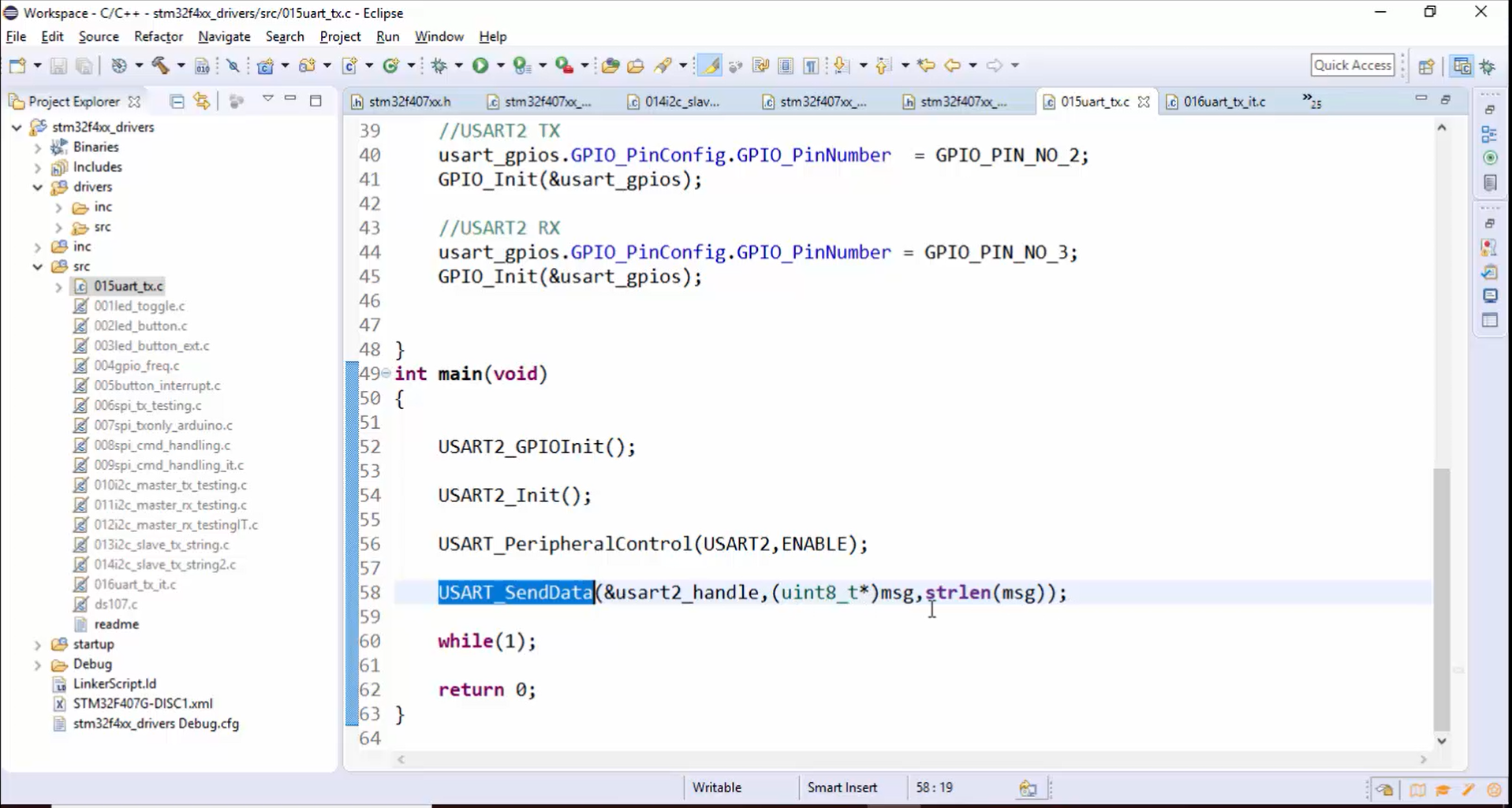Click the new source folder icon

tap(308, 66)
